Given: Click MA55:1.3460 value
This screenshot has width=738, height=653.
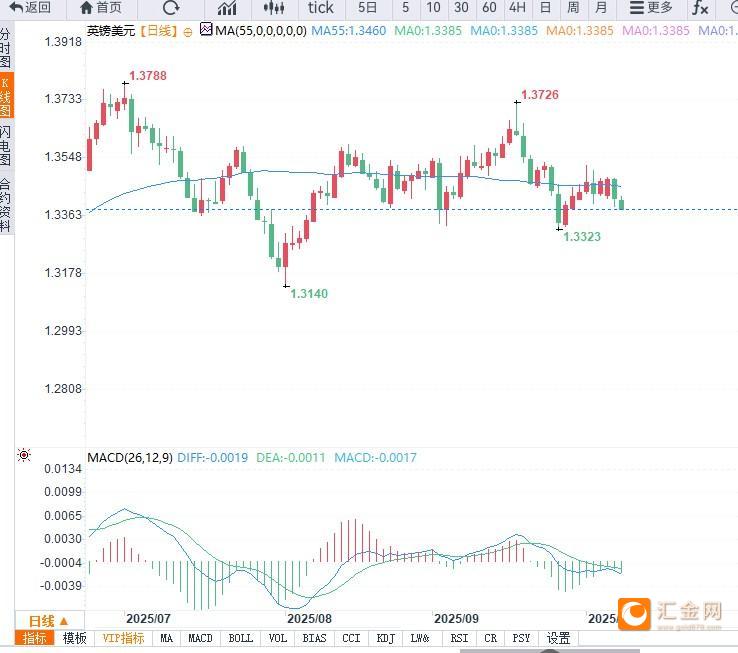Looking at the screenshot, I should pos(349,31).
